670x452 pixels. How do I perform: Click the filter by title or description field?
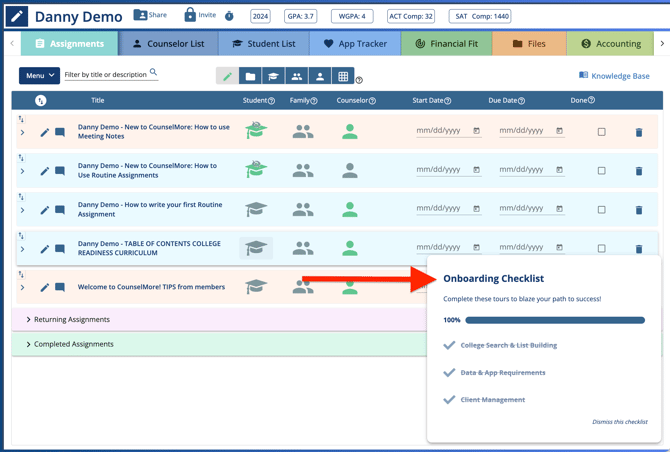pyautogui.click(x=105, y=75)
